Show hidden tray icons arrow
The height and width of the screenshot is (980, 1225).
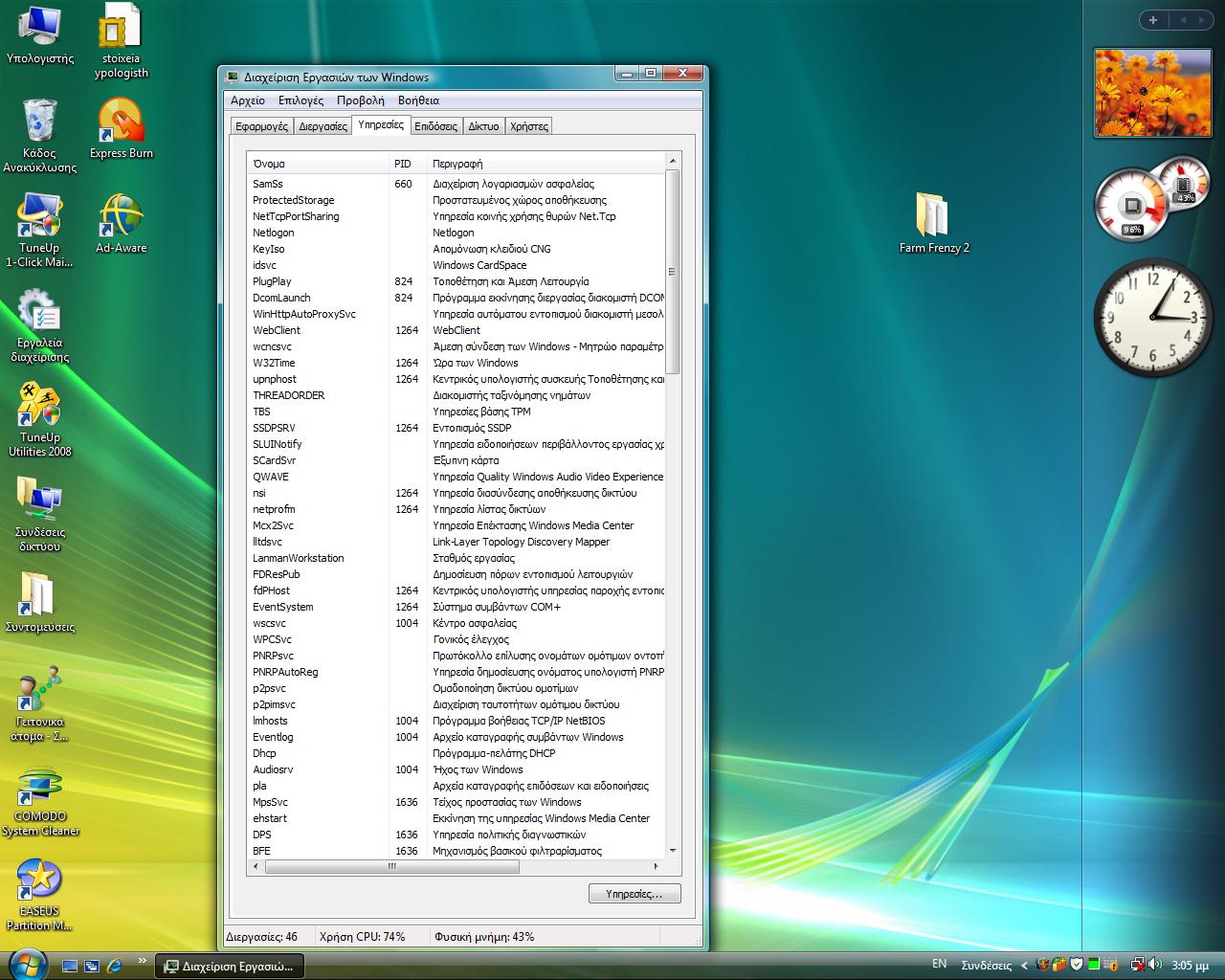(1024, 966)
